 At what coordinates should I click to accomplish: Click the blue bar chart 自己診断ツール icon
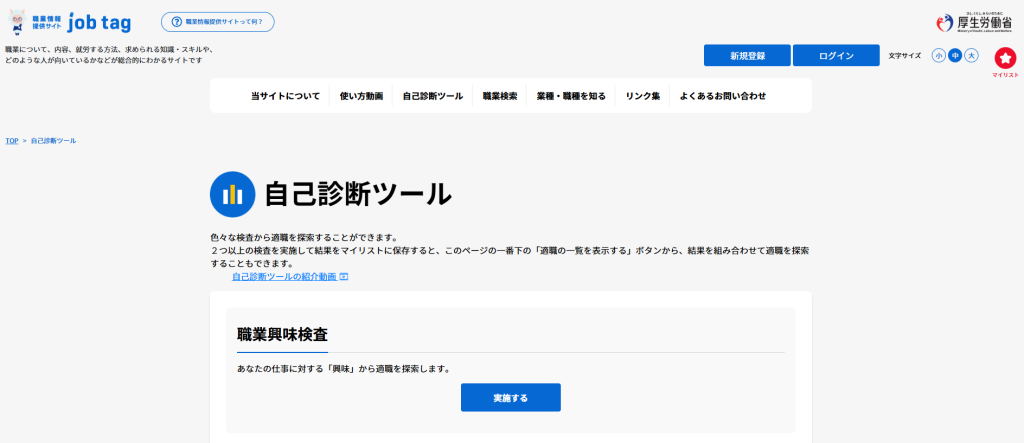coord(232,194)
